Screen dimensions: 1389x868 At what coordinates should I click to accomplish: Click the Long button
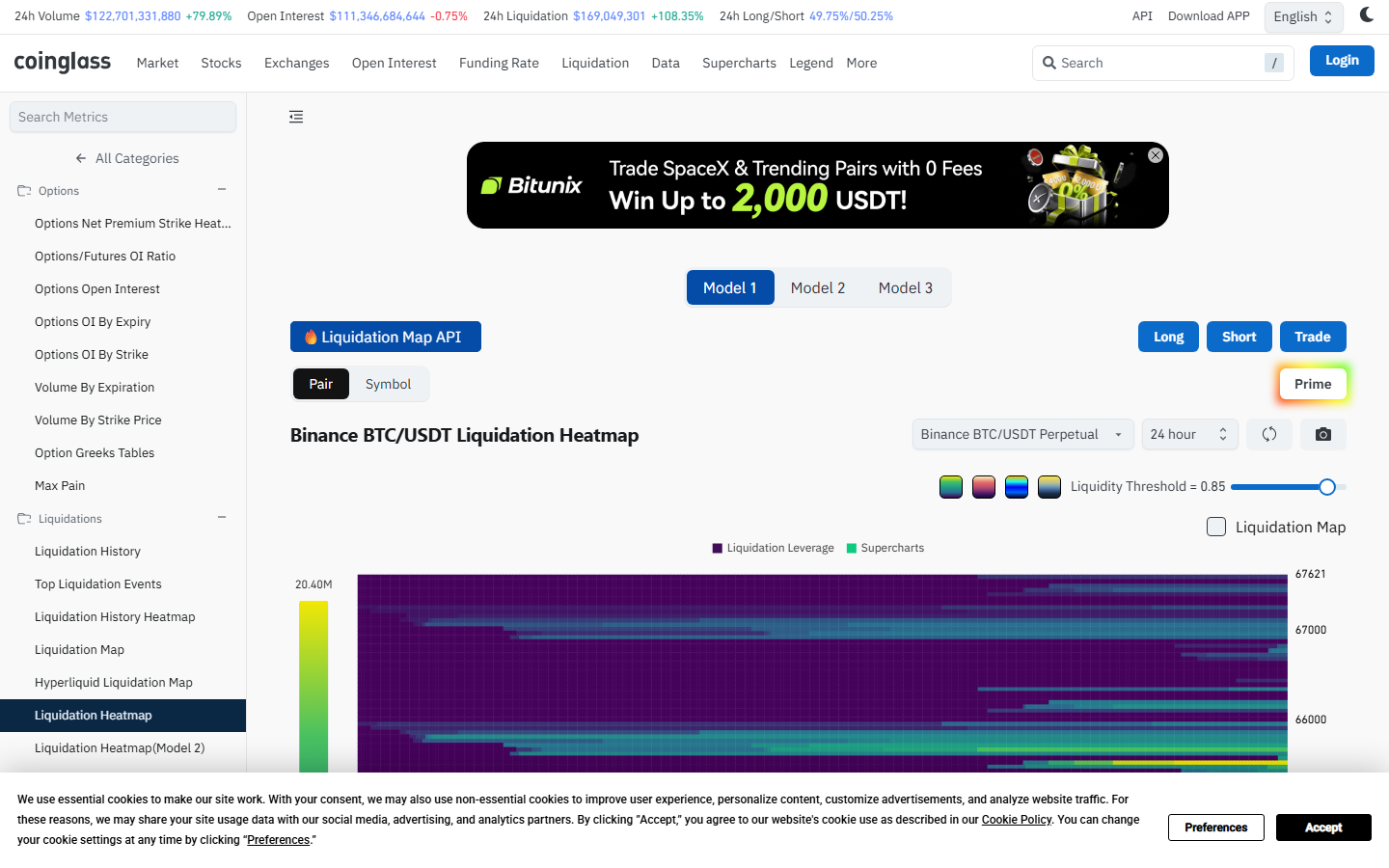pyautogui.click(x=1169, y=337)
